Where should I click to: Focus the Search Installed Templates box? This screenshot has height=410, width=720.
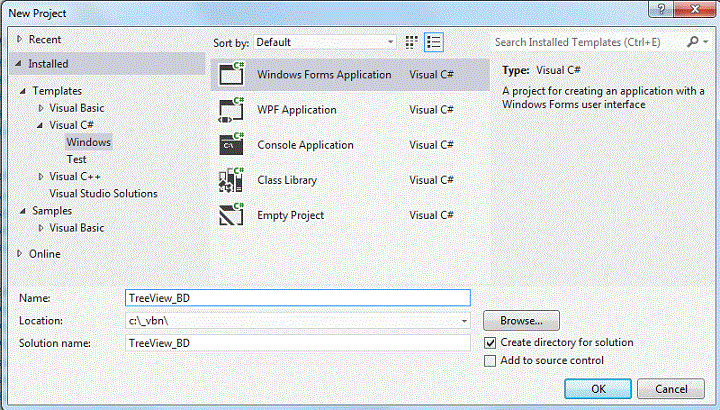coord(588,42)
